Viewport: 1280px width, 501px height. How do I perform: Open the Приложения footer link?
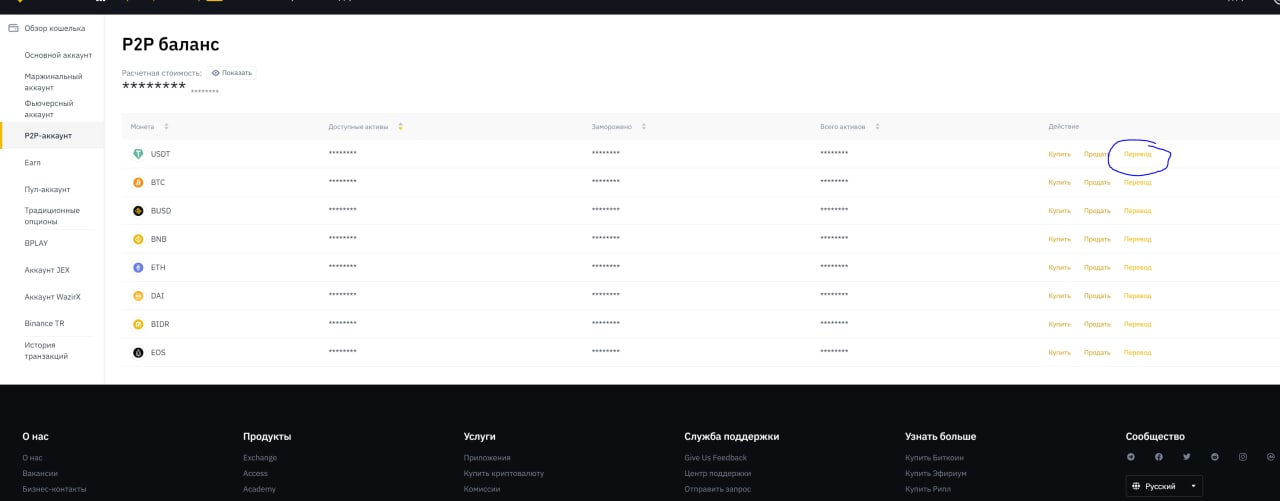point(487,458)
